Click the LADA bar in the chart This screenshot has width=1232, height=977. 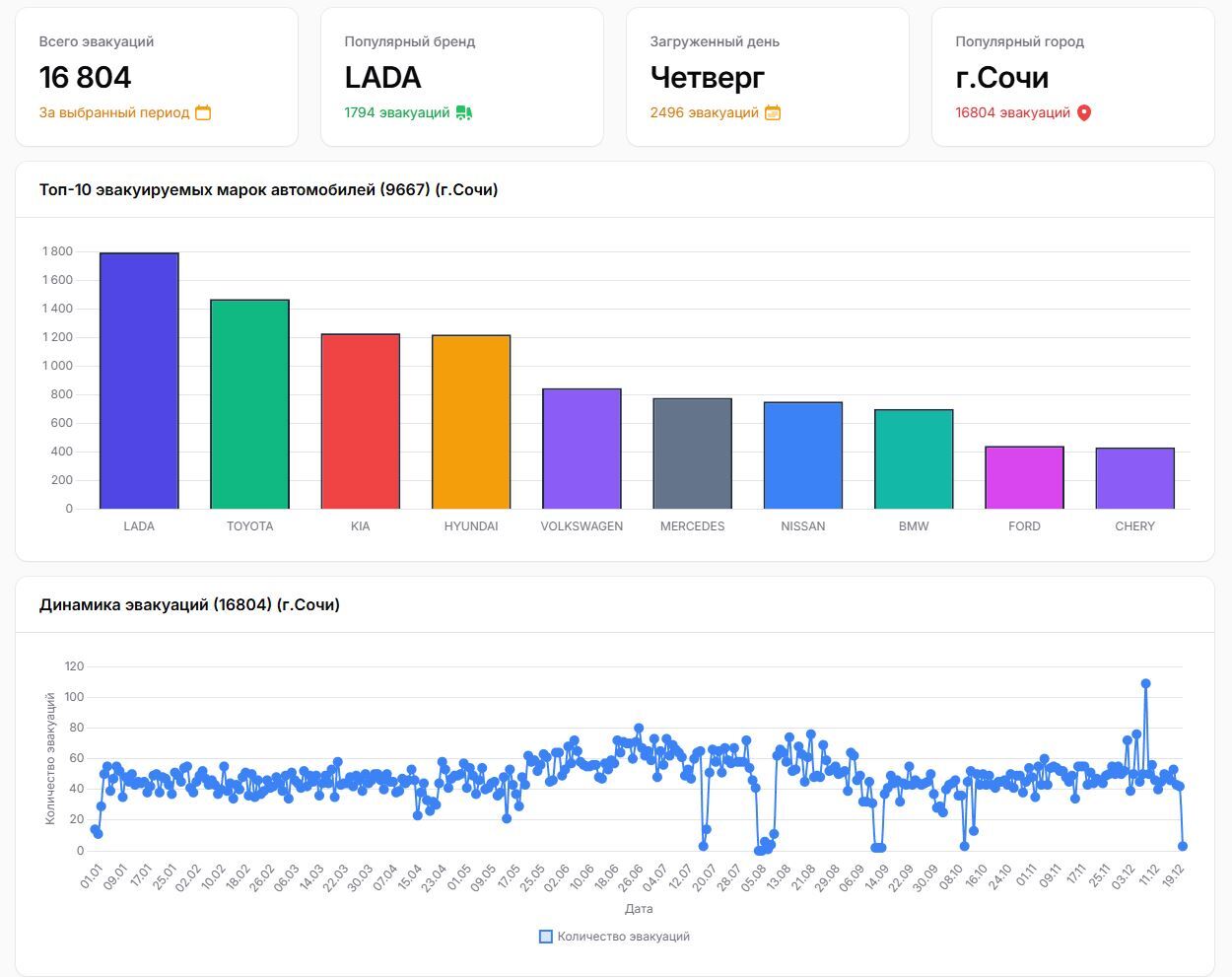[x=139, y=381]
